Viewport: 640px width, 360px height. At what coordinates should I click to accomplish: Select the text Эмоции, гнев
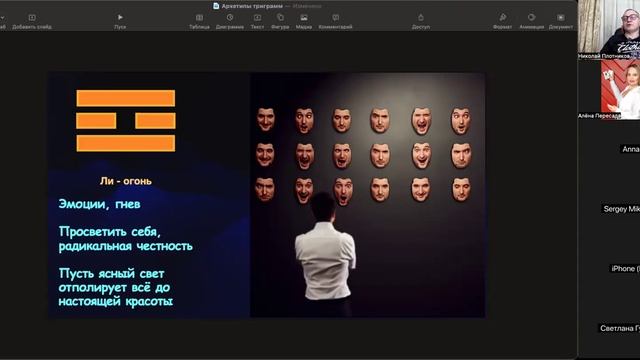tap(100, 204)
